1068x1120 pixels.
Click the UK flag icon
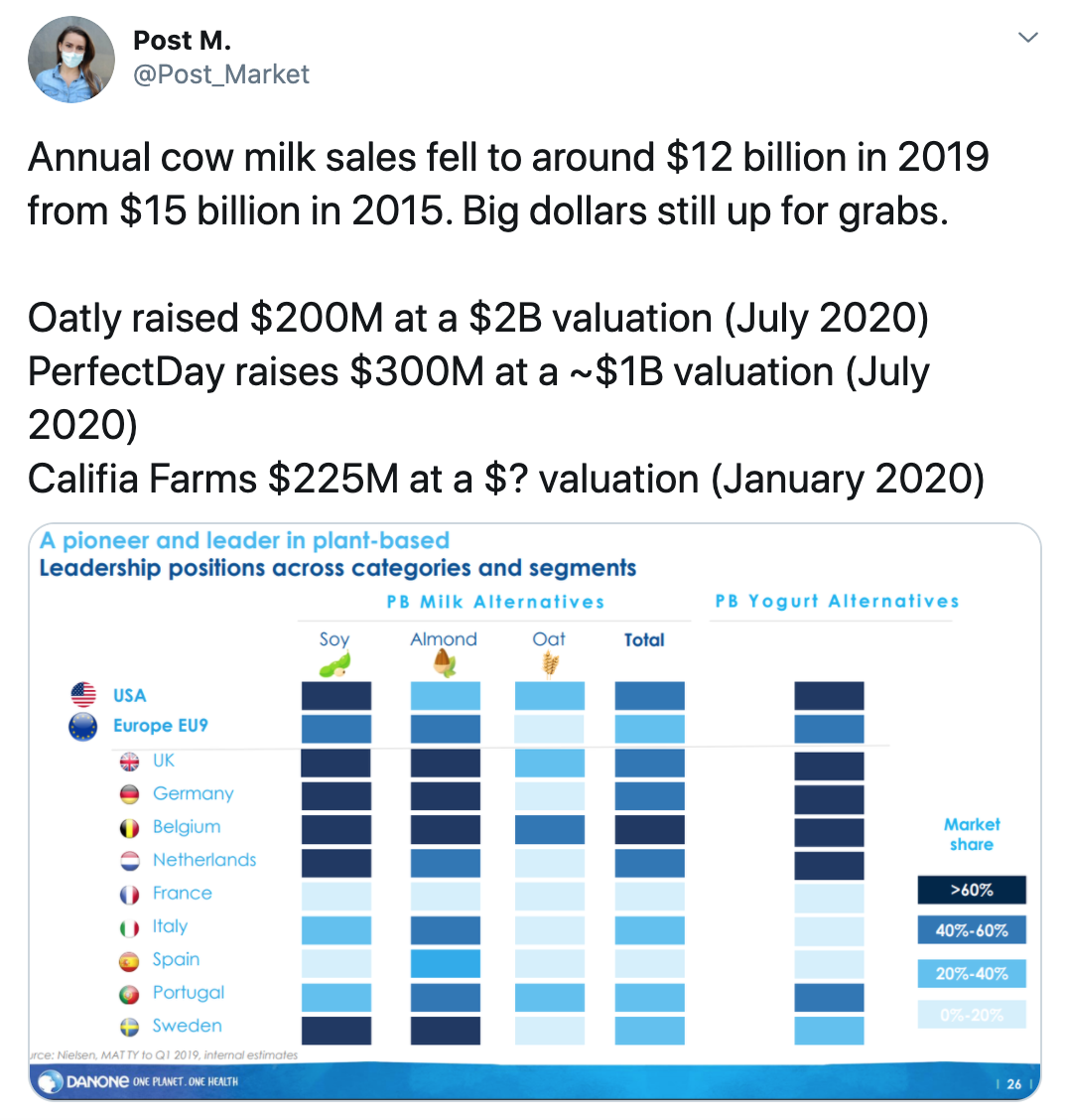tap(129, 762)
